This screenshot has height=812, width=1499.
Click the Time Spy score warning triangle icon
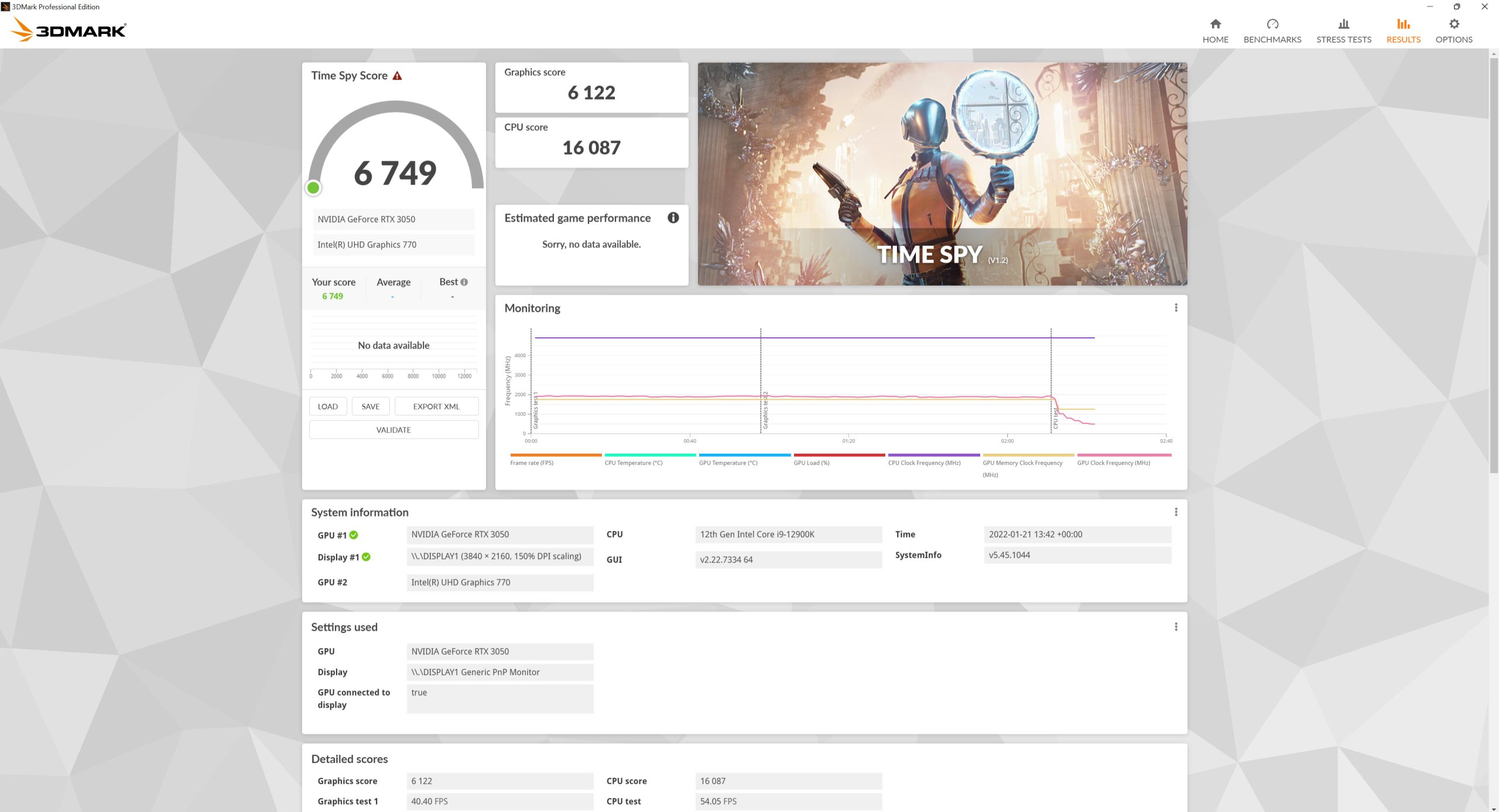(397, 76)
